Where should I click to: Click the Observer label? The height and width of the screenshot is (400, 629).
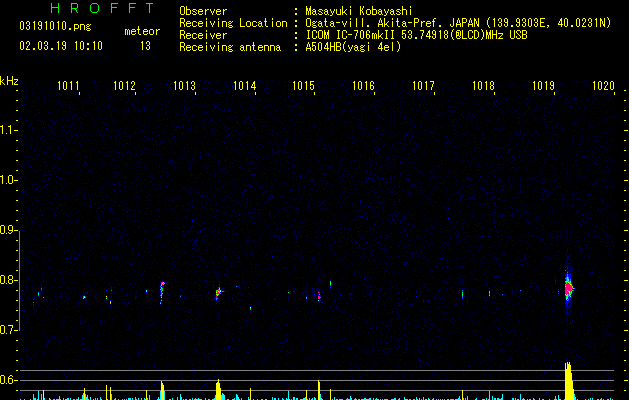(203, 11)
